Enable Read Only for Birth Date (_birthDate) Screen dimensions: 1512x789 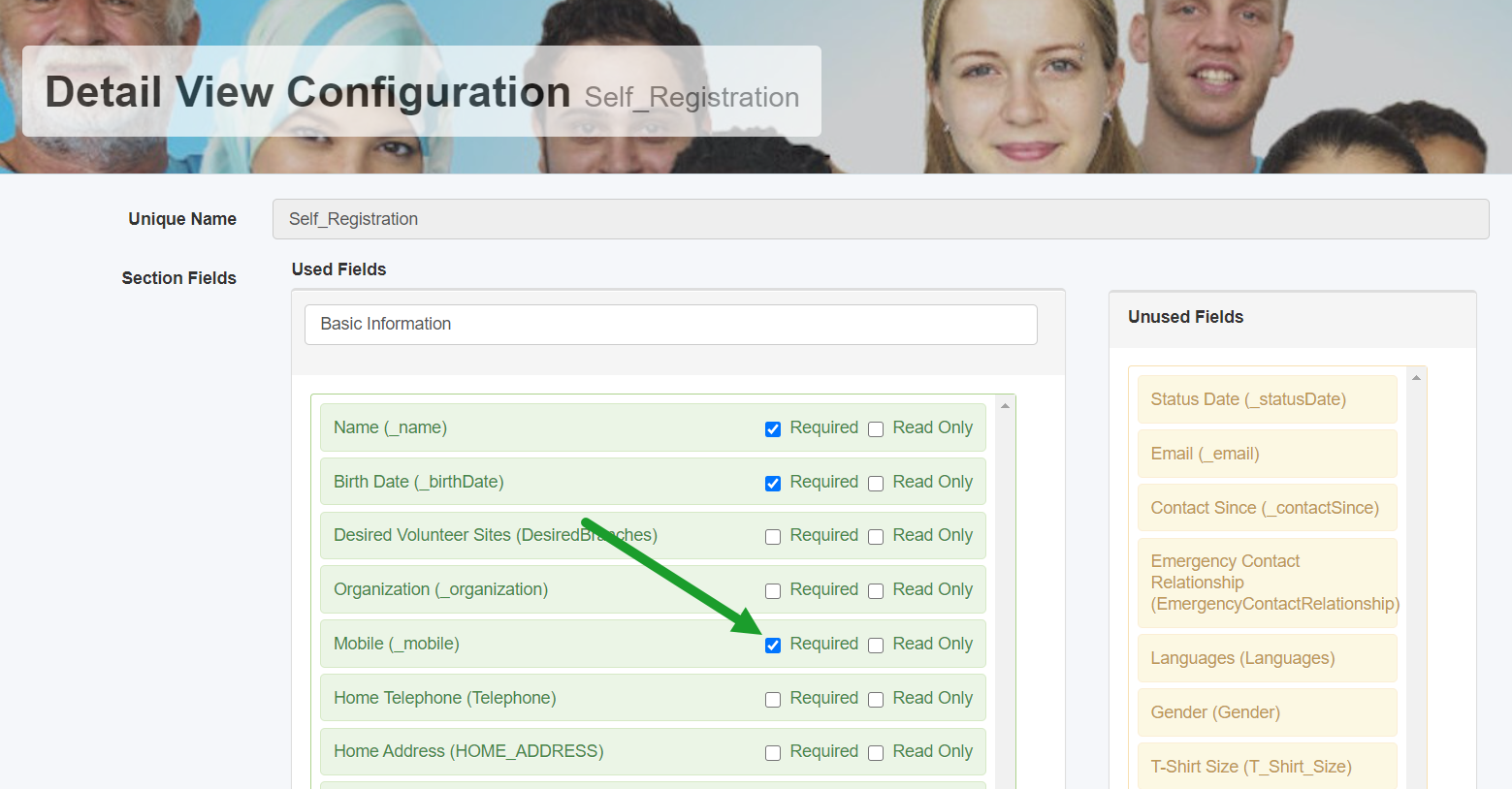(x=876, y=484)
